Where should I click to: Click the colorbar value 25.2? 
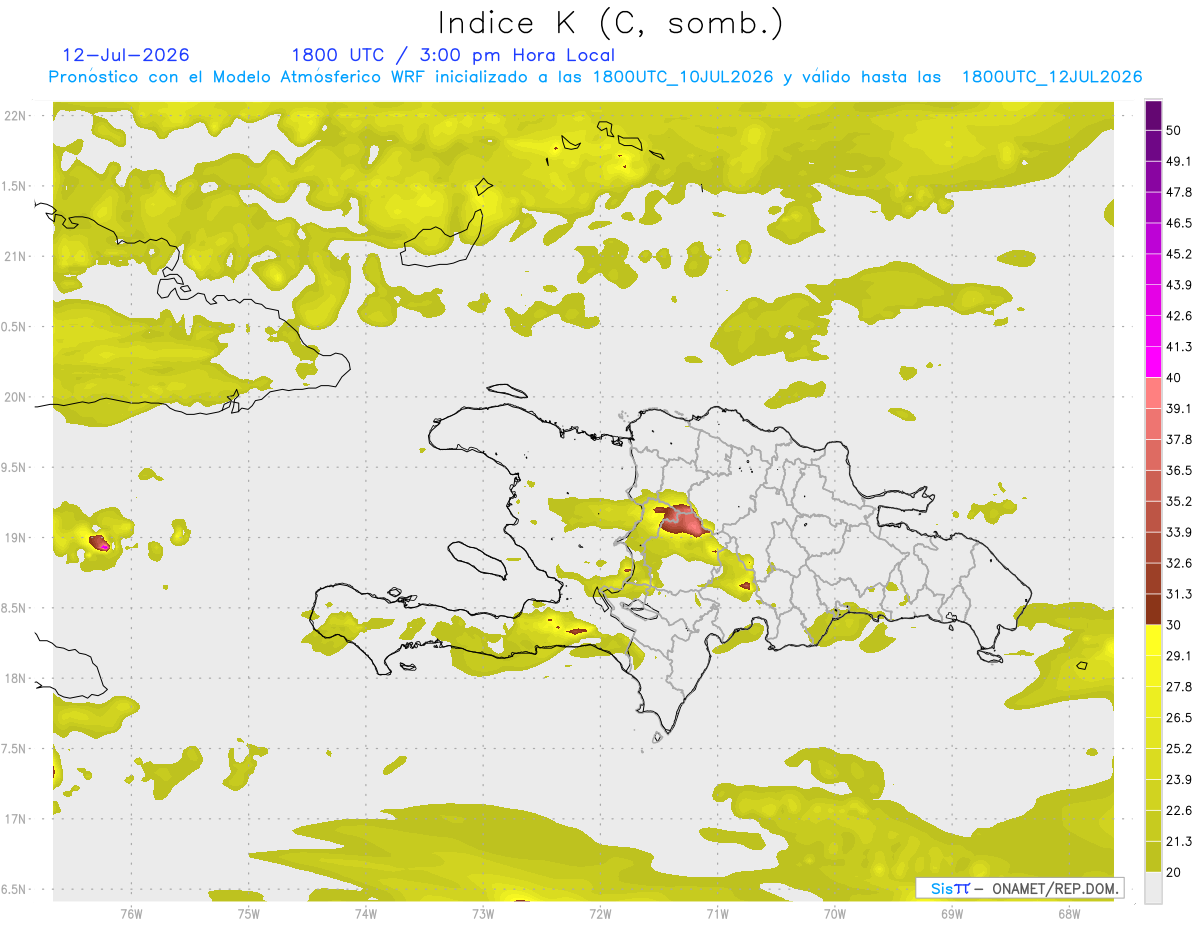pos(1179,749)
